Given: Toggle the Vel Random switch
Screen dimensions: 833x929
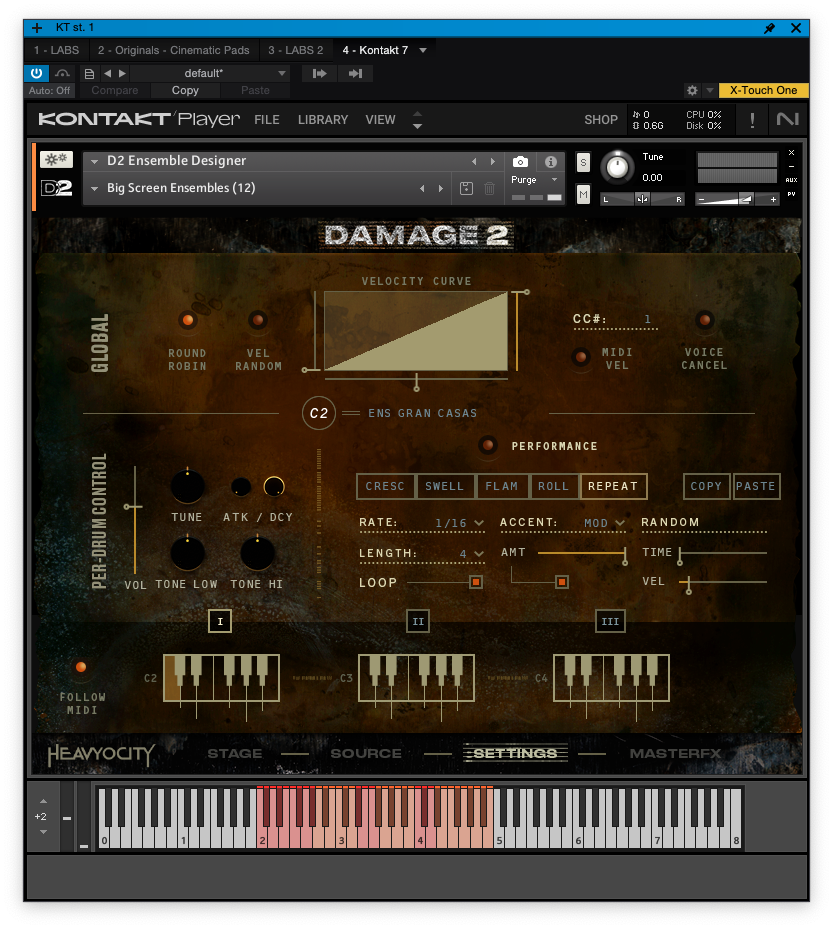Looking at the screenshot, I should click(x=258, y=321).
